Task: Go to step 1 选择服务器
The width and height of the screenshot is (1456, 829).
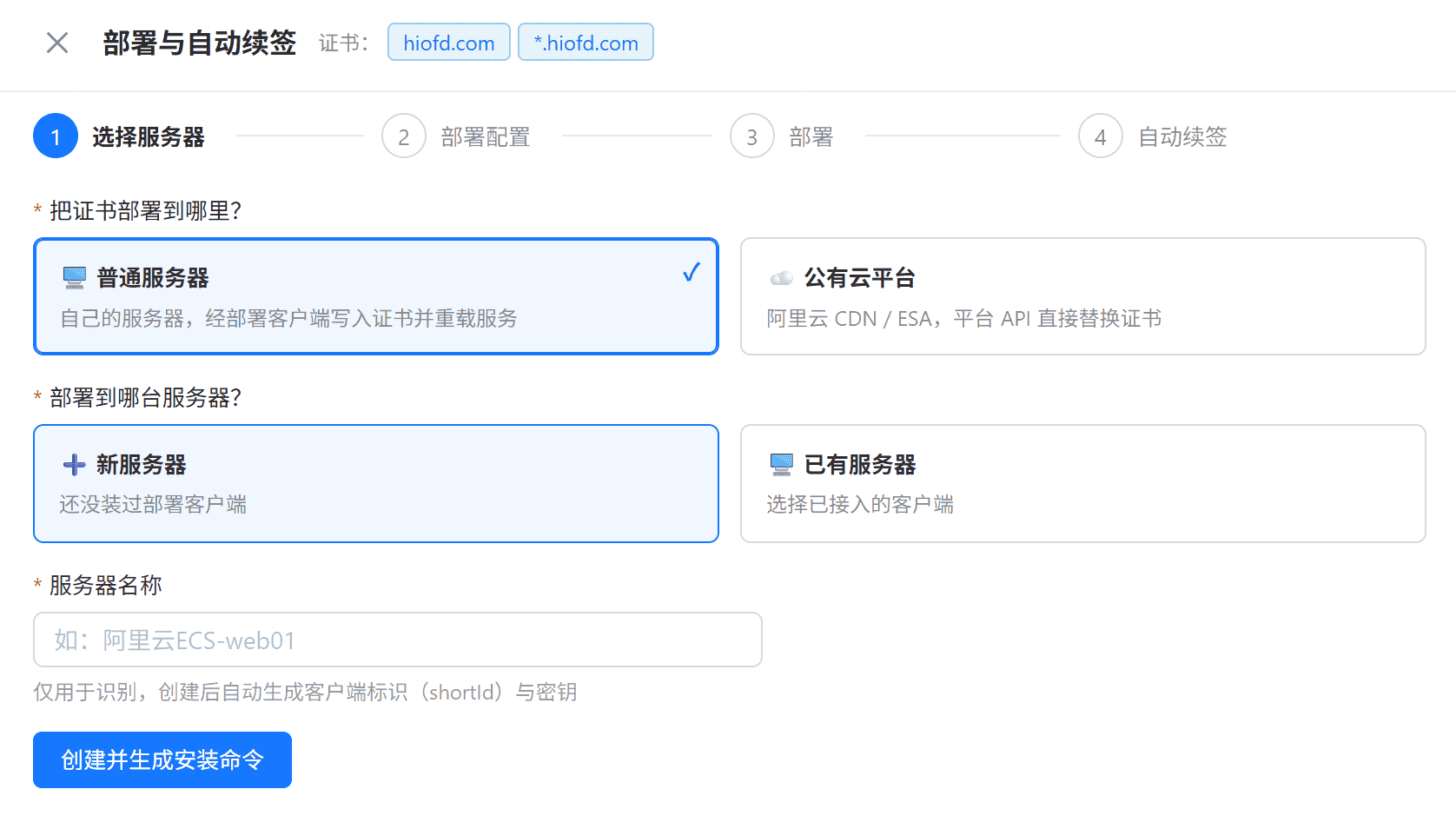Action: tap(120, 136)
